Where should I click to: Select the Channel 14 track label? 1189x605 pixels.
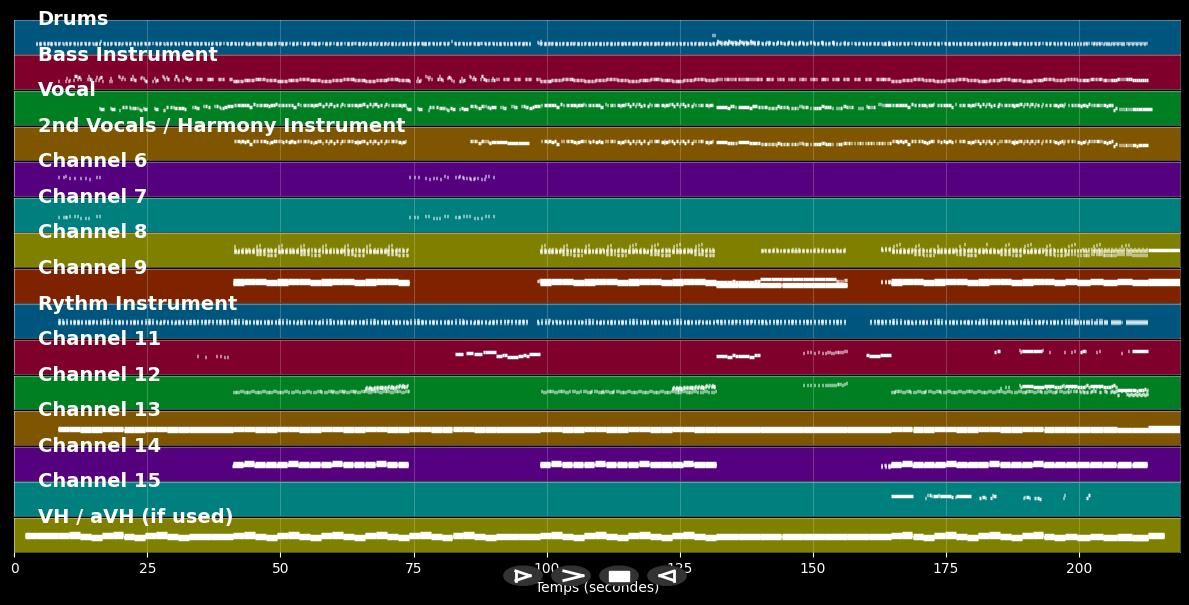click(99, 446)
